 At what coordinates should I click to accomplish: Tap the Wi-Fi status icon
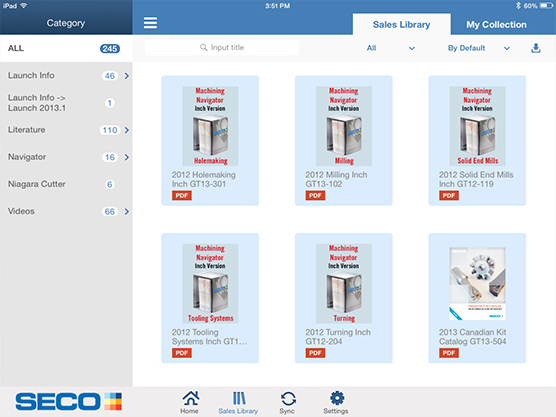pos(24,5)
